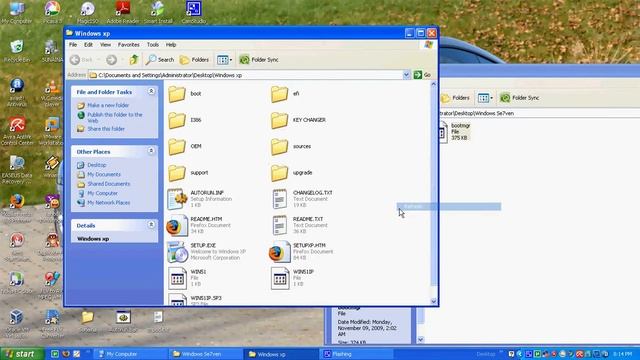Open the support folder
The width and height of the screenshot is (640, 360).
tap(188, 173)
